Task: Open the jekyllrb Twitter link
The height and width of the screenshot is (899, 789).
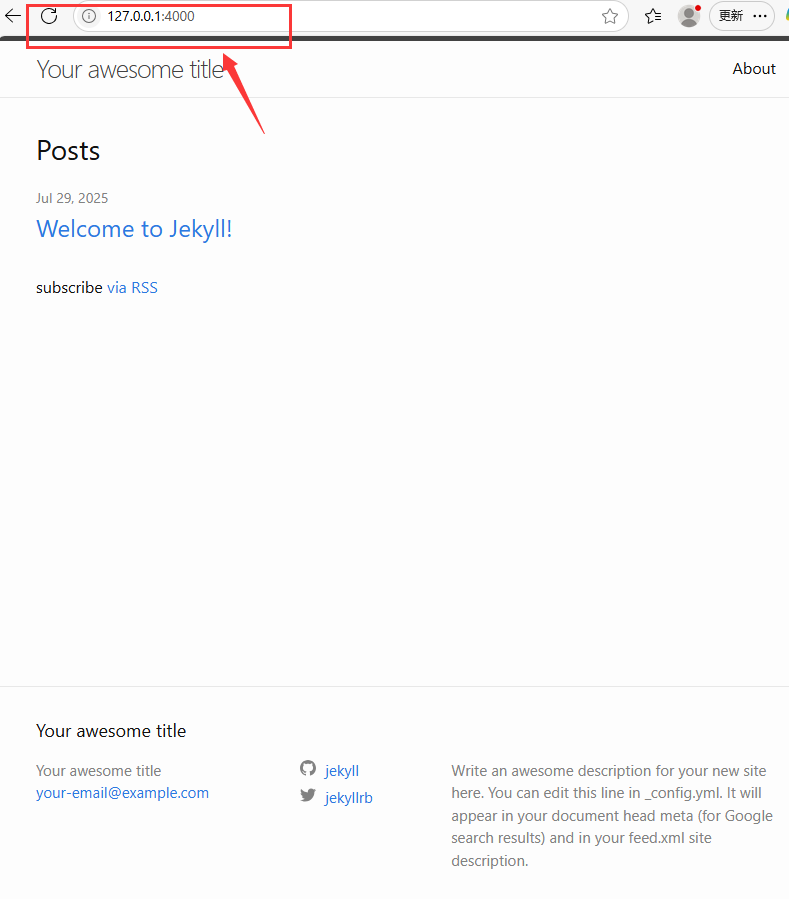Action: (x=349, y=798)
